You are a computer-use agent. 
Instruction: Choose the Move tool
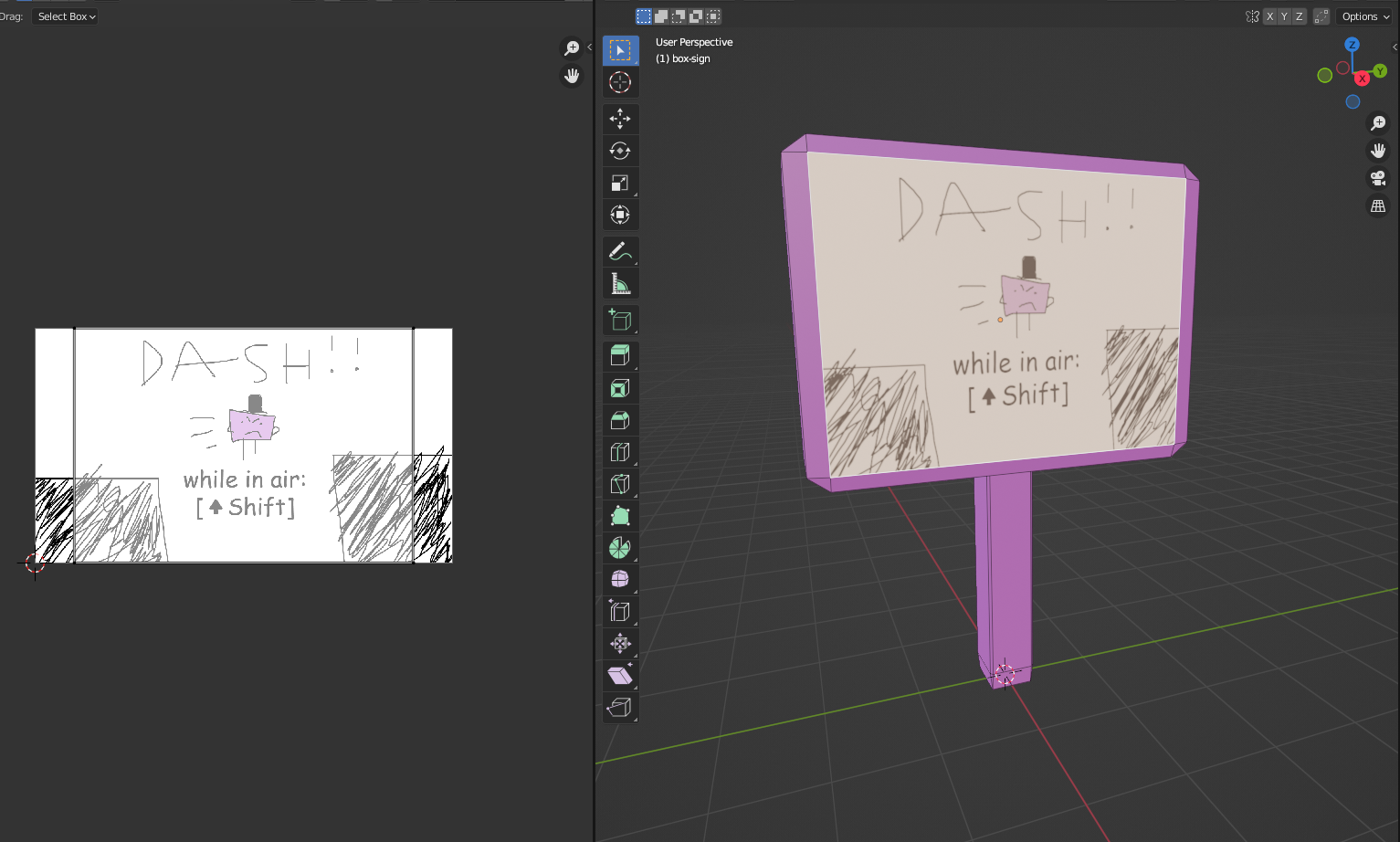click(x=620, y=119)
